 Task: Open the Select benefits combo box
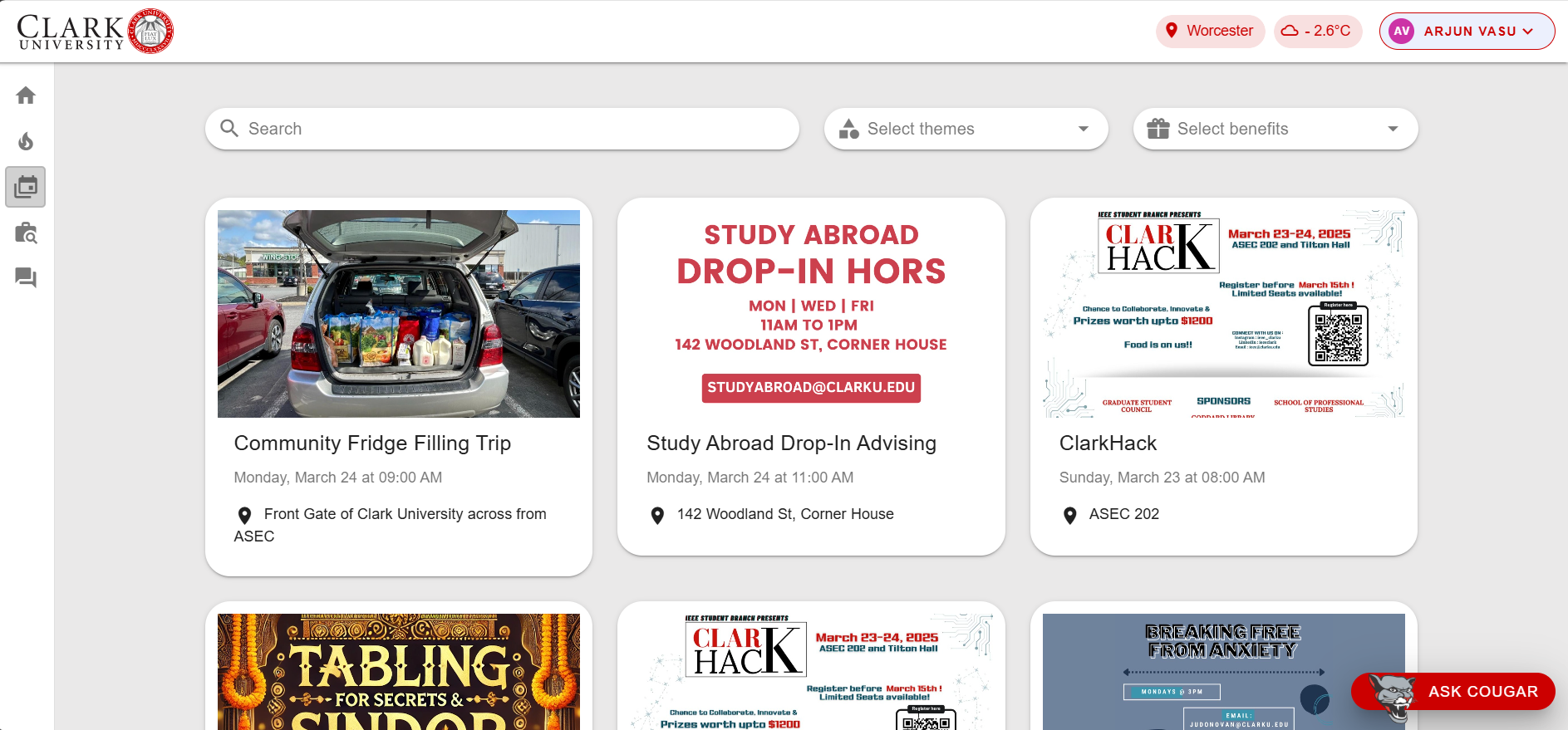(1276, 129)
